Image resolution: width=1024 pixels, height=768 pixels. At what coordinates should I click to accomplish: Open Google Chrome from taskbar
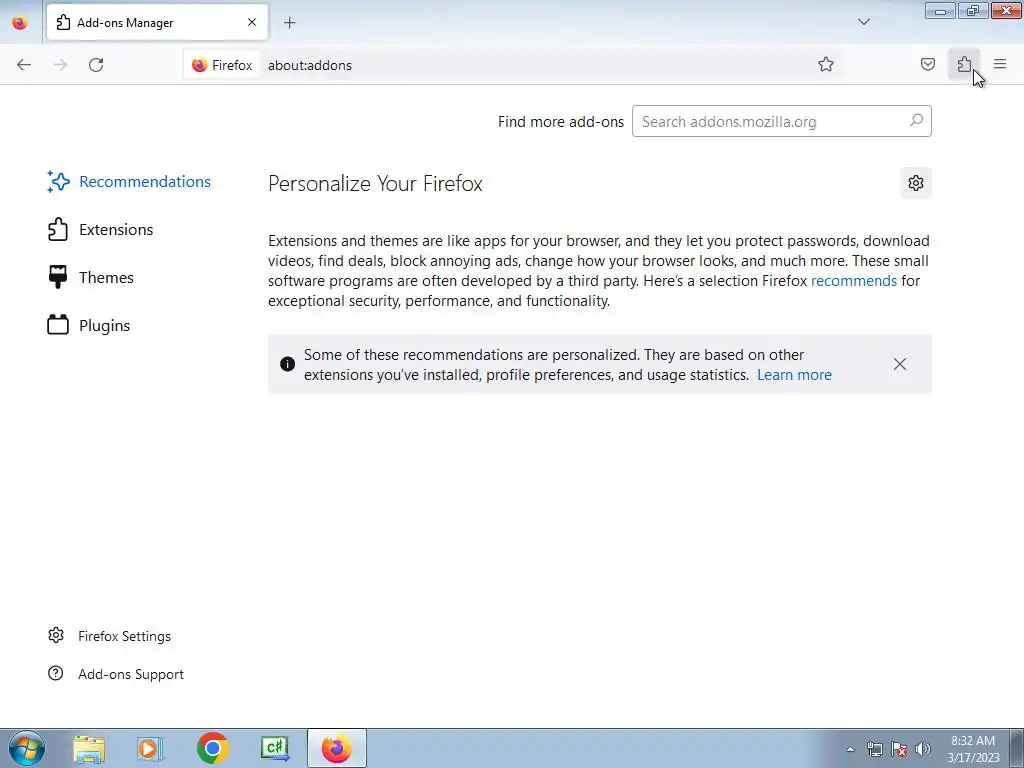[212, 748]
